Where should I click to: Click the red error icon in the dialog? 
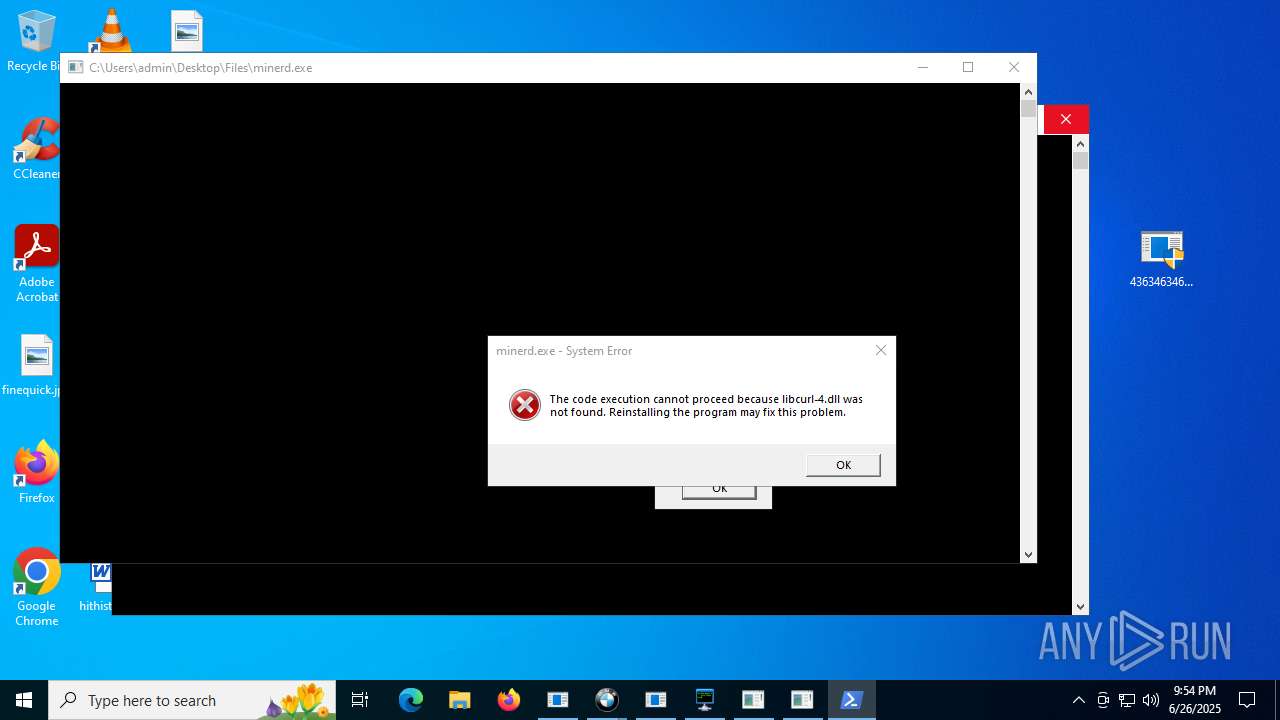point(525,405)
